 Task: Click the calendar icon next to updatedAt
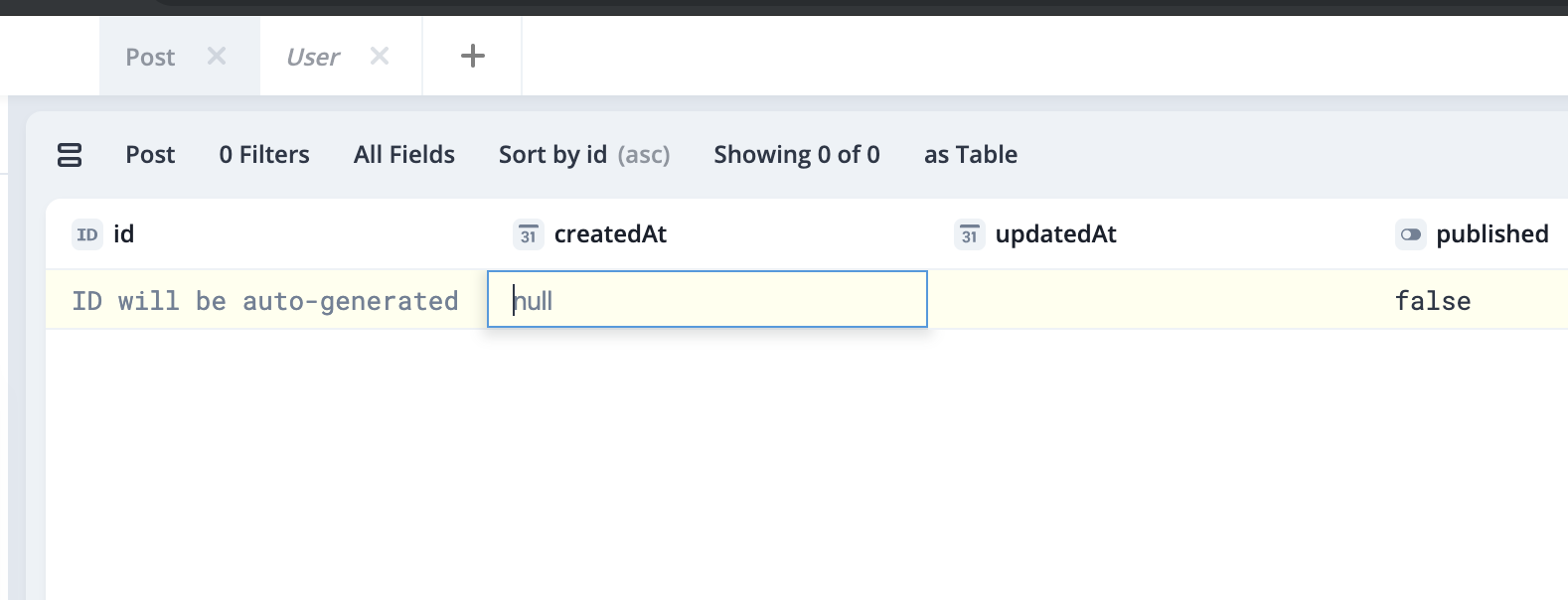point(970,236)
